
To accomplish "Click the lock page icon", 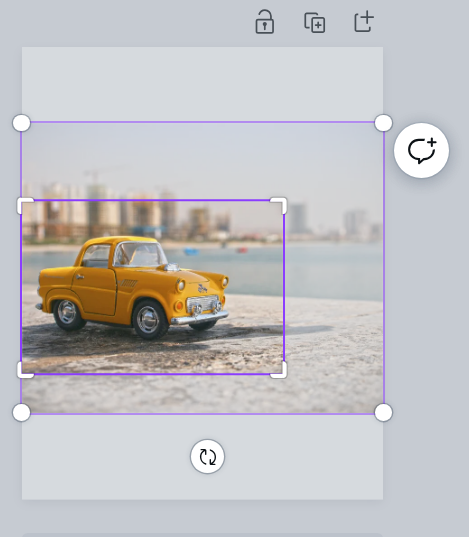I will pos(264,22).
